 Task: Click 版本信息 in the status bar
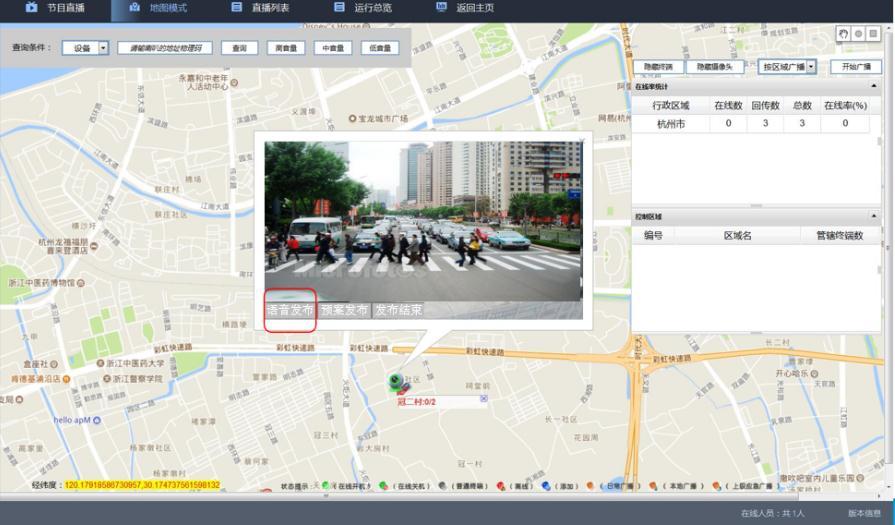click(x=864, y=514)
